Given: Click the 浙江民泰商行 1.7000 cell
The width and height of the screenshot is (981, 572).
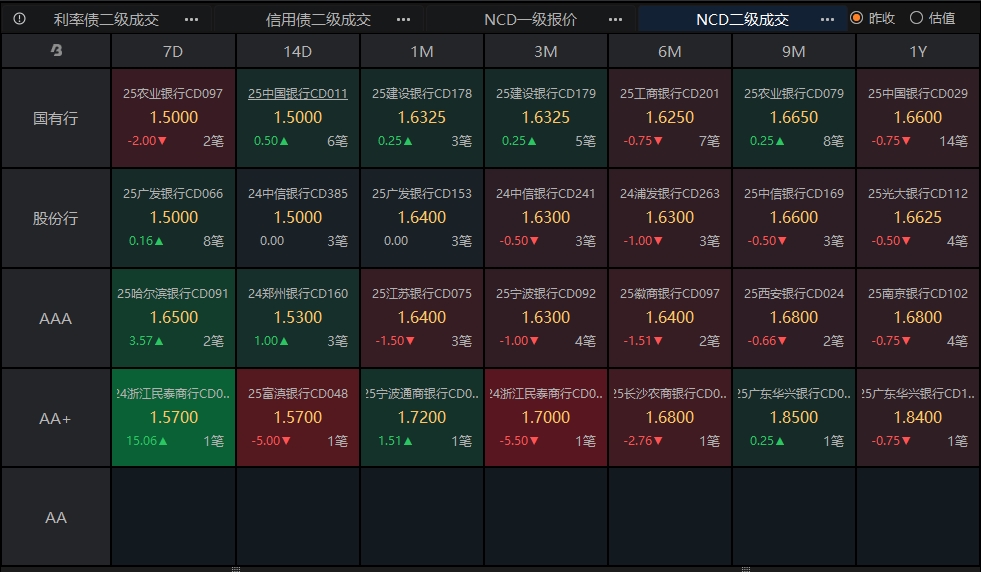Looking at the screenshot, I should click(546, 417).
